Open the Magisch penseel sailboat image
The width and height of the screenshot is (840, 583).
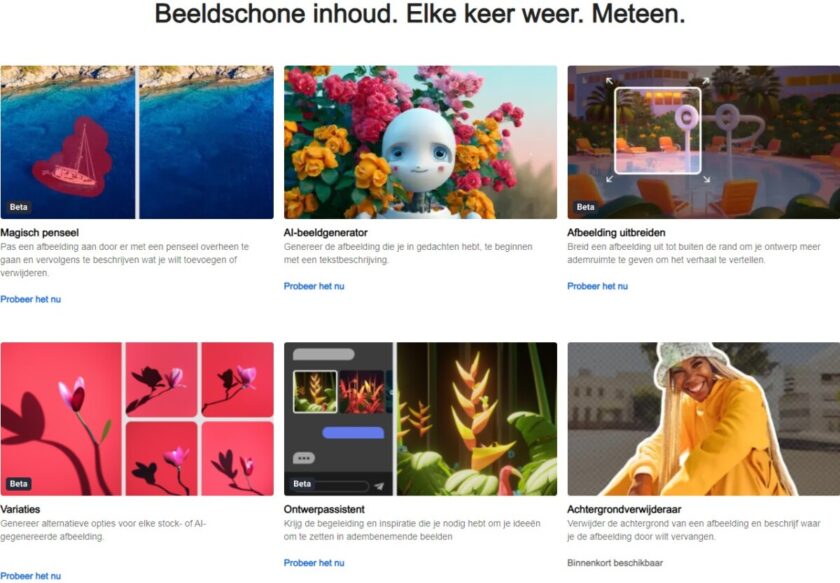pos(137,142)
